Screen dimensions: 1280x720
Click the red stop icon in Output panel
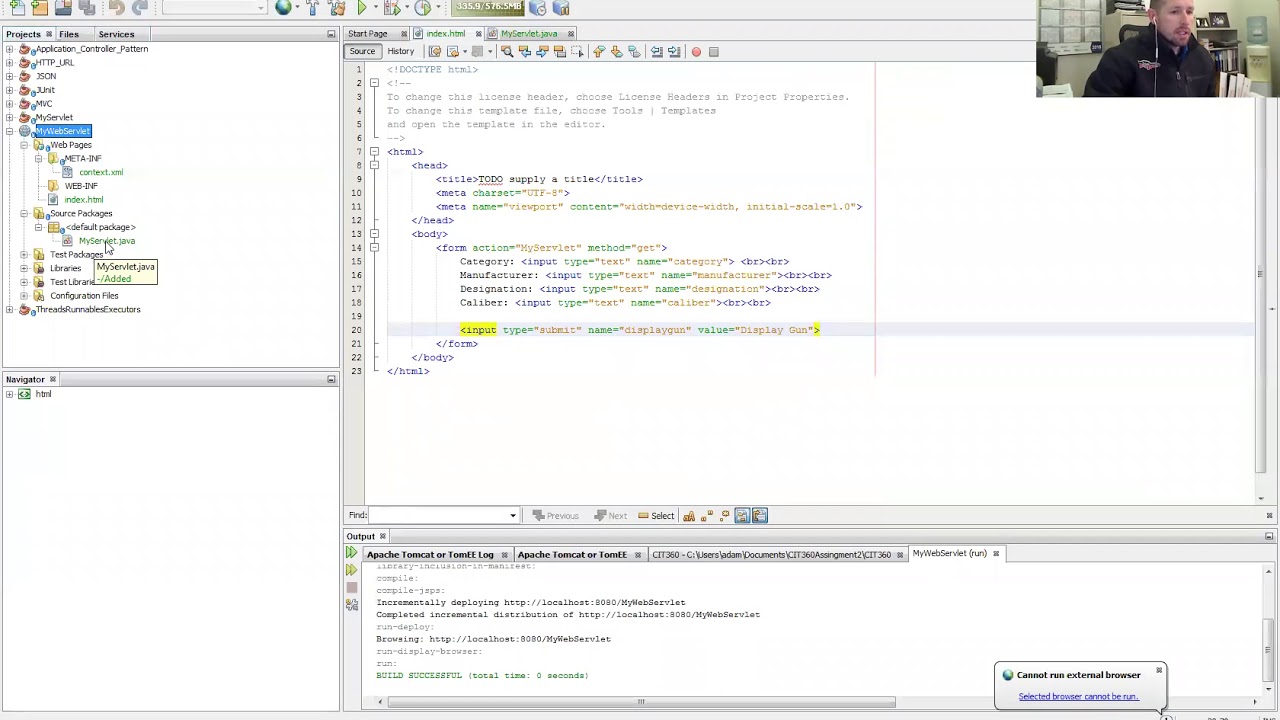pos(351,588)
